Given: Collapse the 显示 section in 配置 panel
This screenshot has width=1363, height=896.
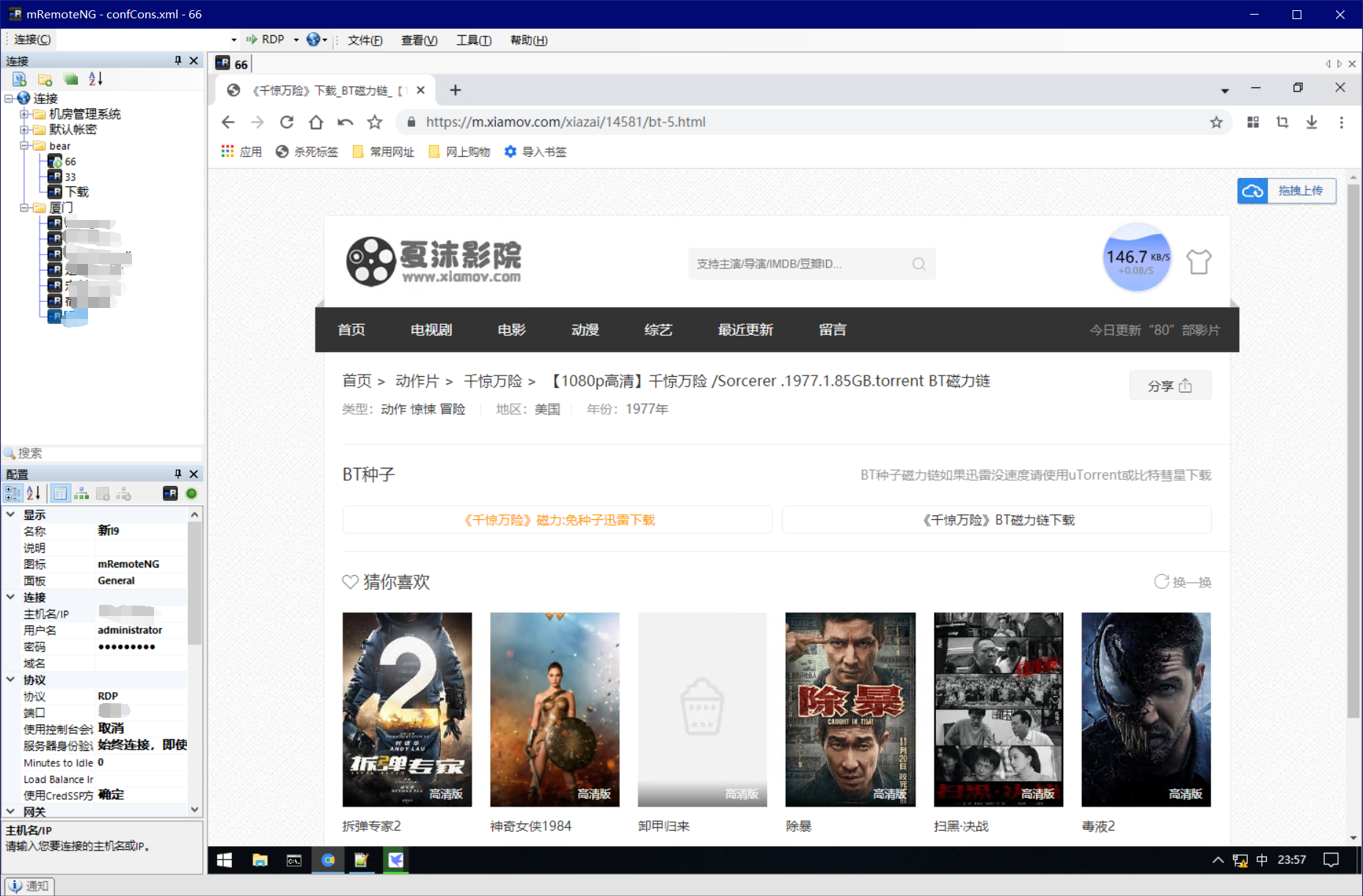Looking at the screenshot, I should click(x=10, y=515).
